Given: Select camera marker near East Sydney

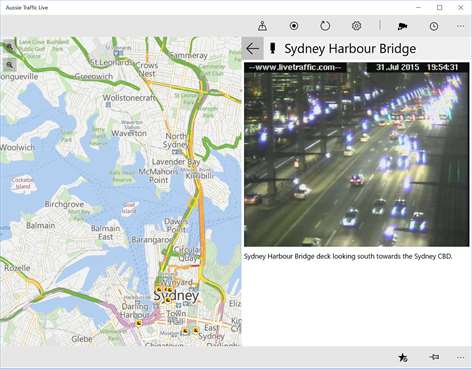Looking at the screenshot, I should pos(195,330).
